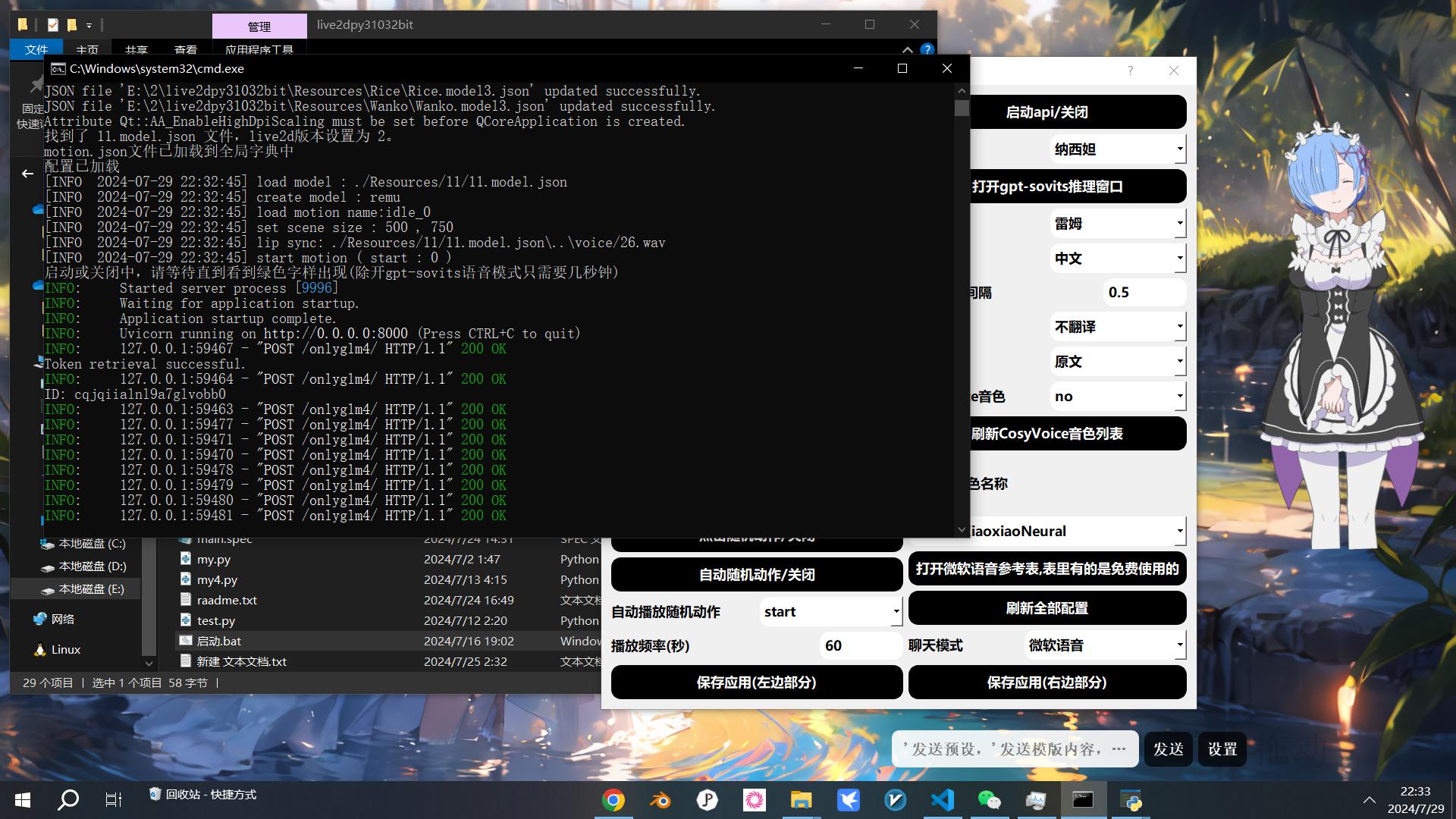Open the blue bird app on taskbar
The width and height of the screenshot is (1456, 819).
click(849, 800)
